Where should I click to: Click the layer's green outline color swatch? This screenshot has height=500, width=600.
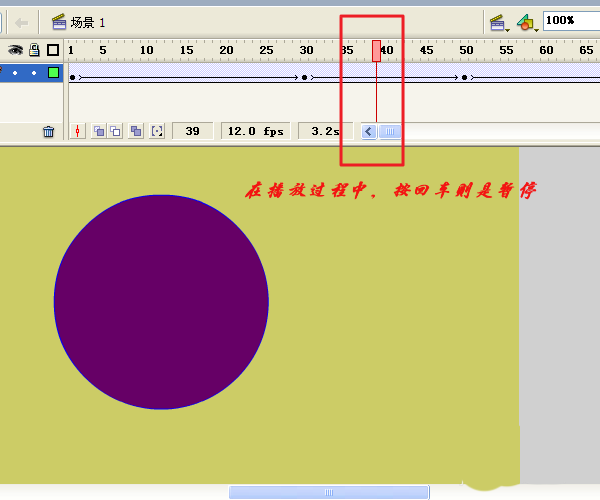coord(53,72)
